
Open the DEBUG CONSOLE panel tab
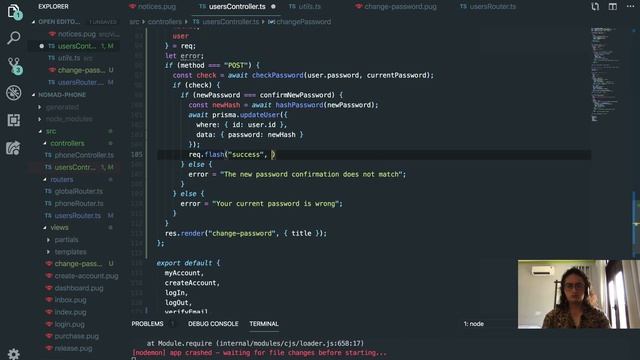(213, 324)
